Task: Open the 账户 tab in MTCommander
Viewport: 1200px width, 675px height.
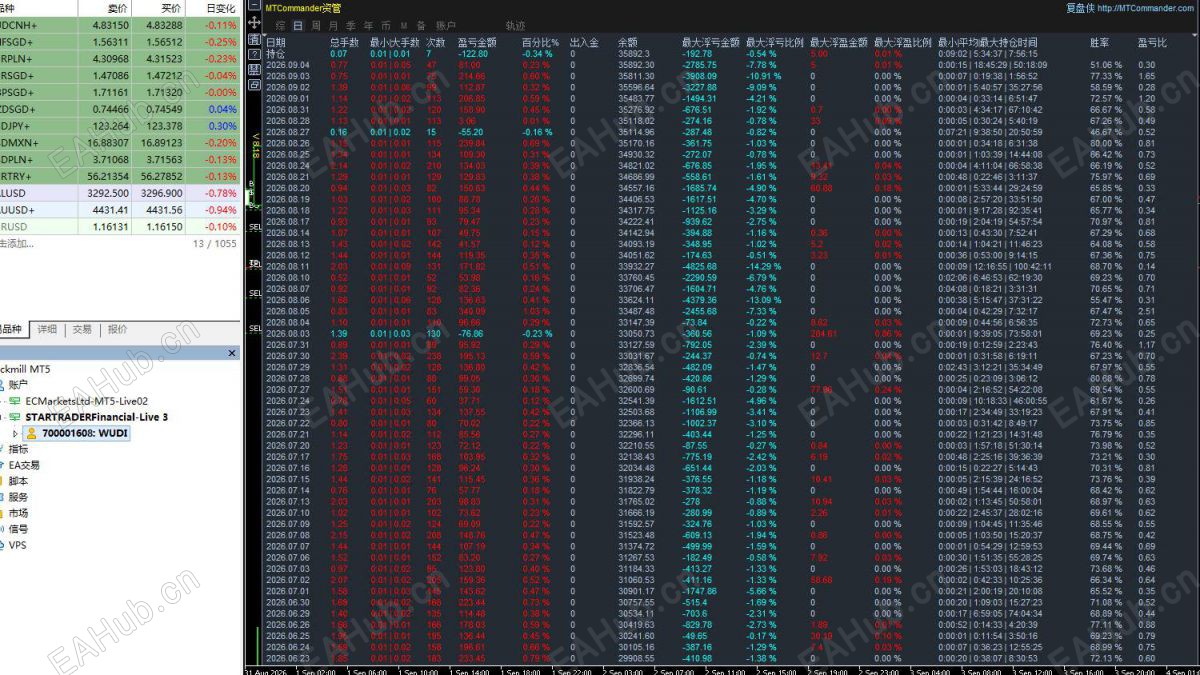Action: point(446,25)
